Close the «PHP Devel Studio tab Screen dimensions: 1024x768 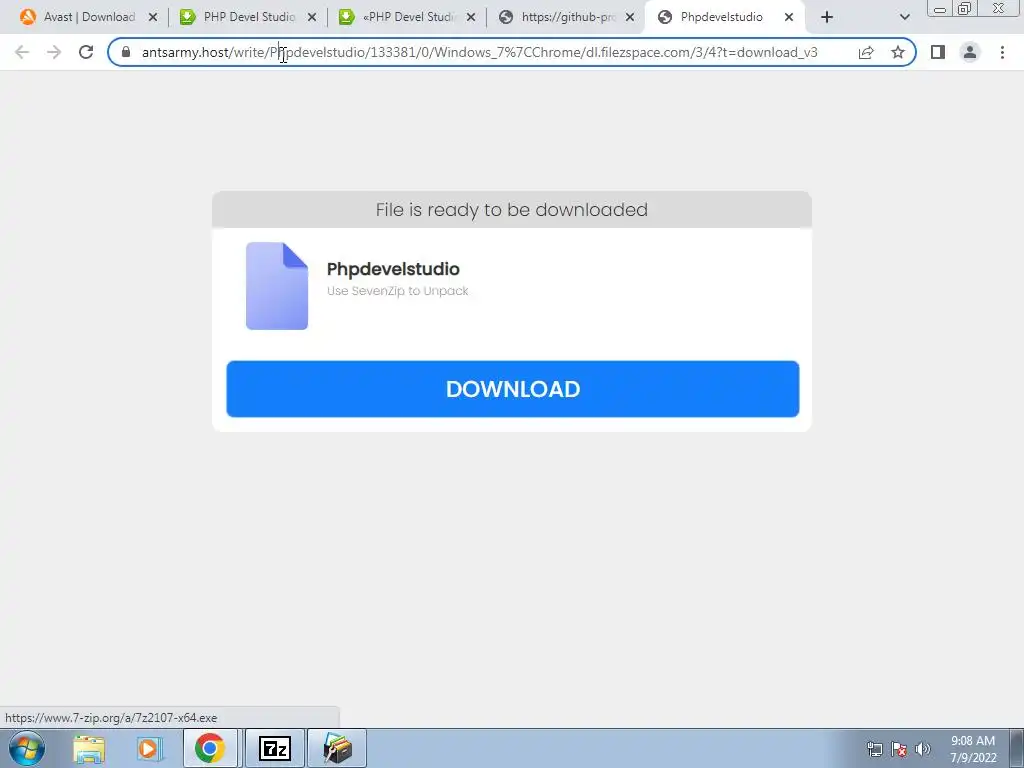point(471,17)
